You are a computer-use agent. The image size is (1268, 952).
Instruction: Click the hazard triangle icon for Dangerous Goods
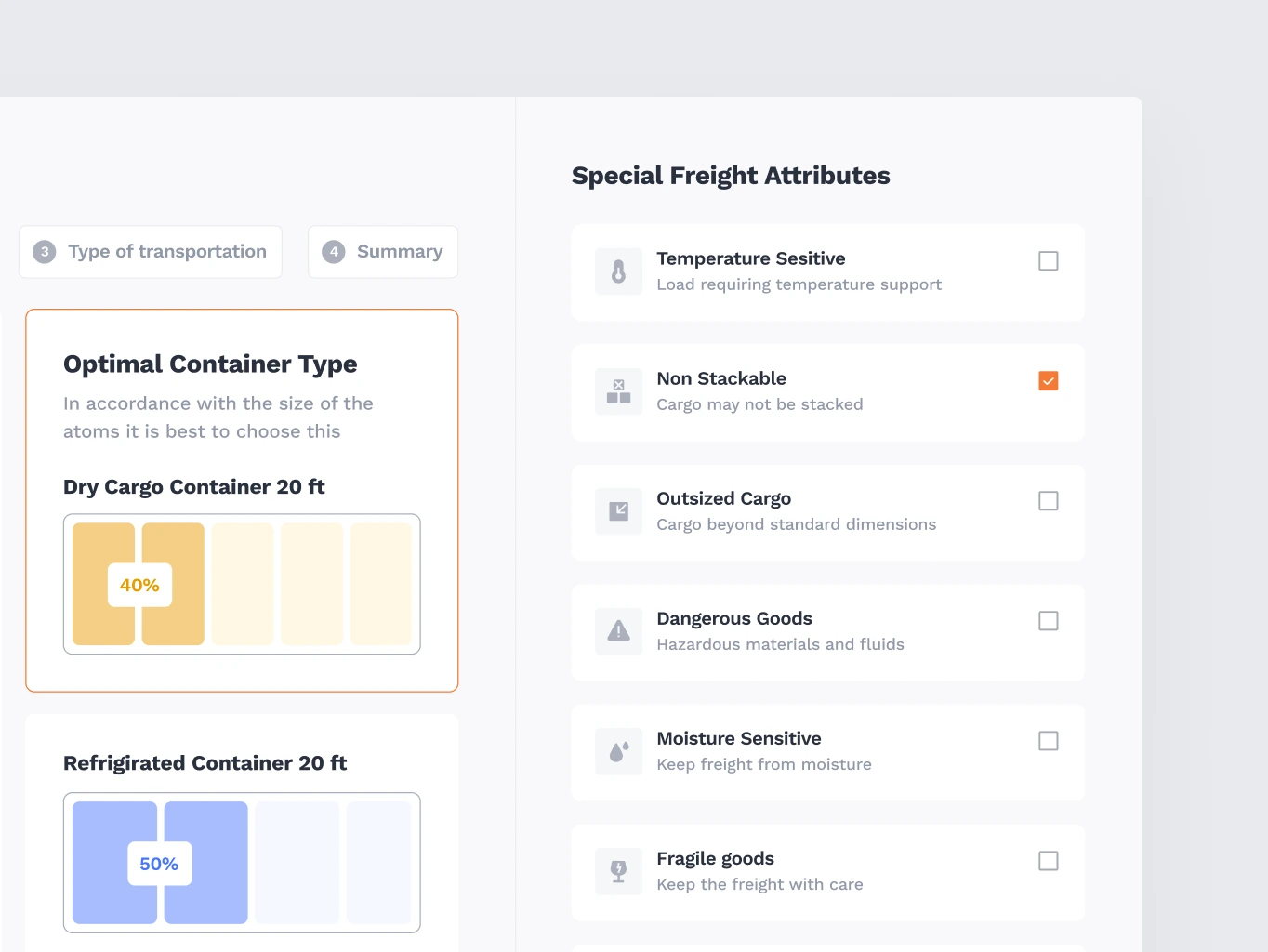click(x=618, y=630)
